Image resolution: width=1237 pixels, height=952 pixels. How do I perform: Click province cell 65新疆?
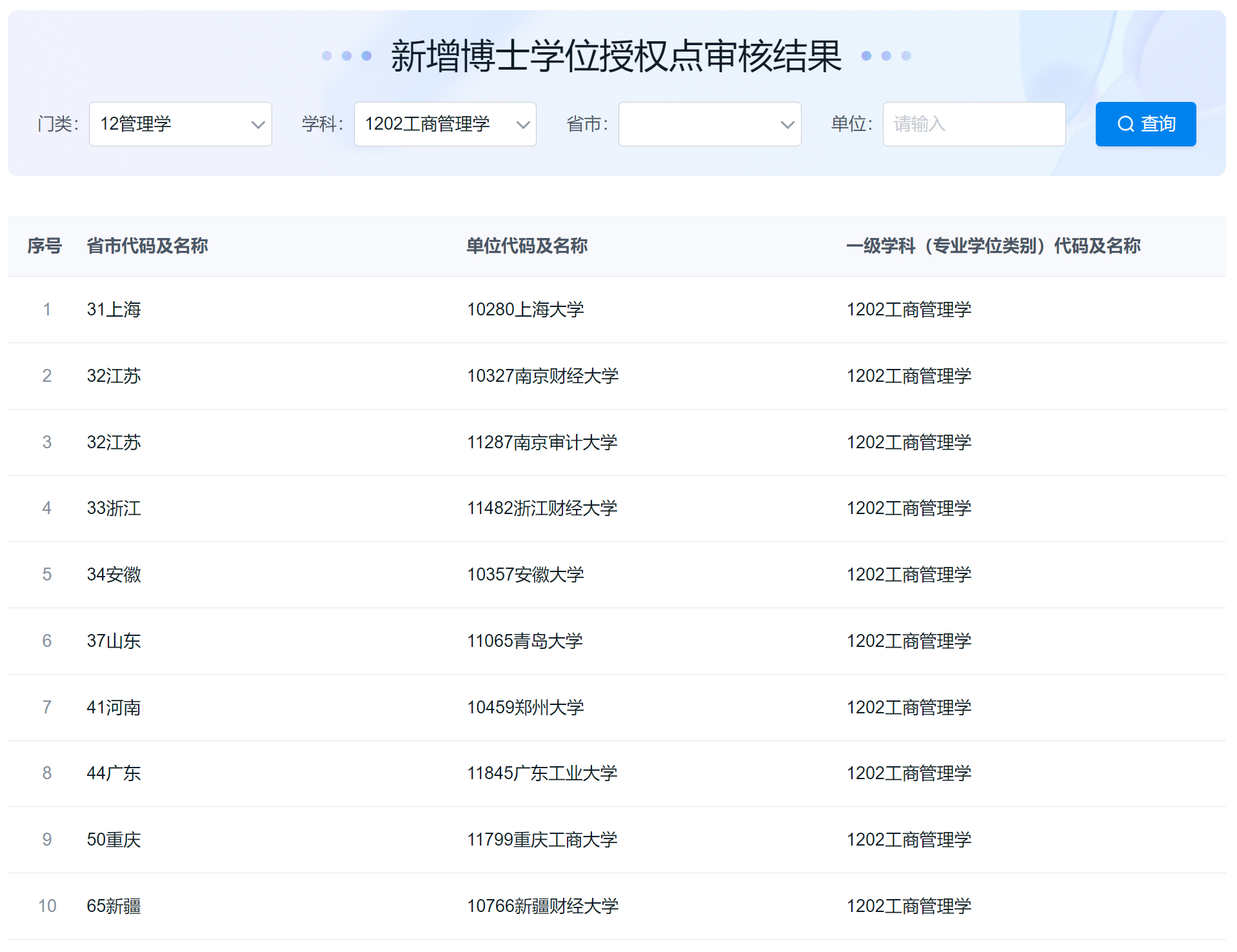[114, 906]
